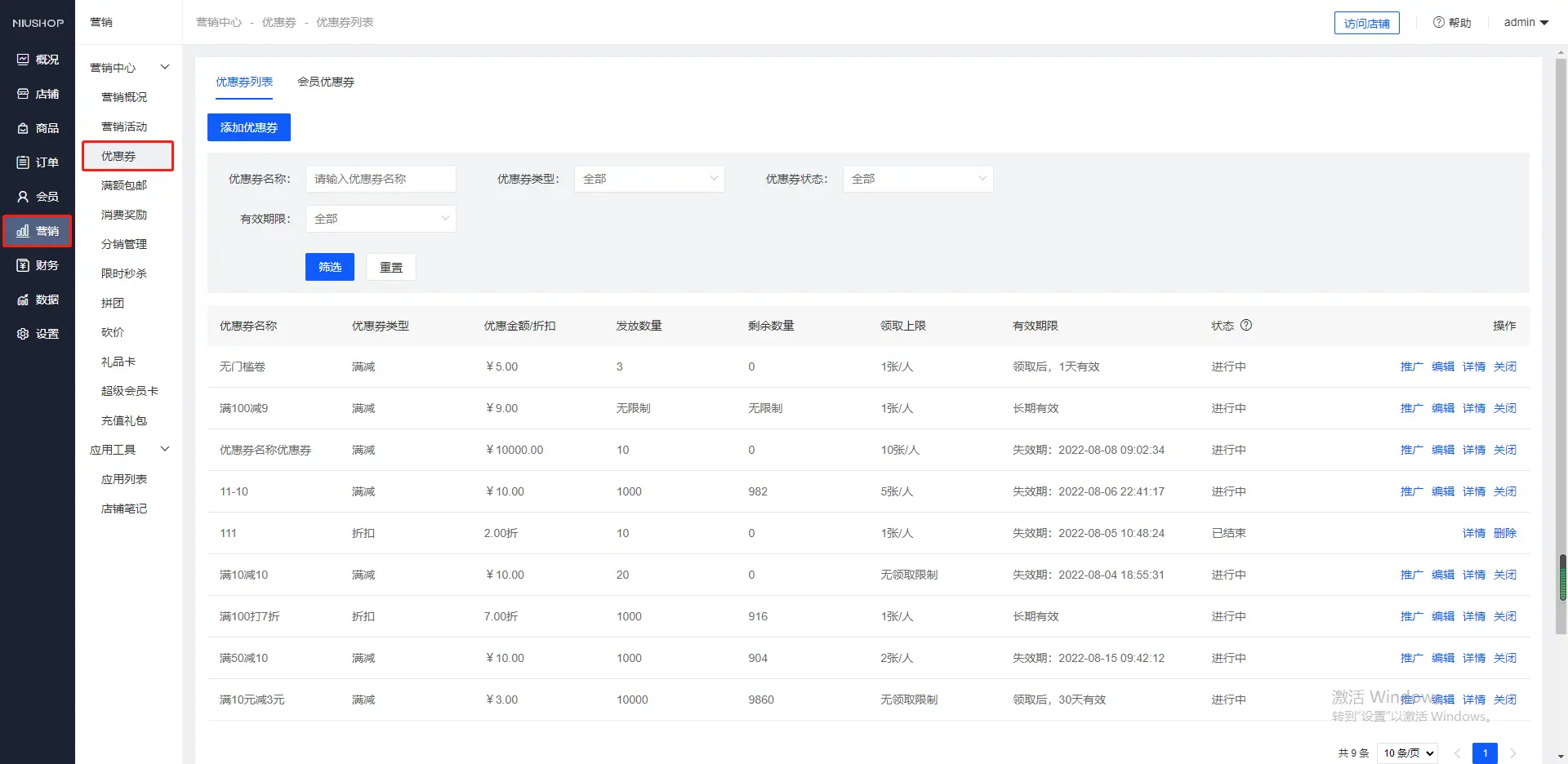1568x764 pixels.
Task: Click the 会员 member person icon
Action: (x=23, y=197)
